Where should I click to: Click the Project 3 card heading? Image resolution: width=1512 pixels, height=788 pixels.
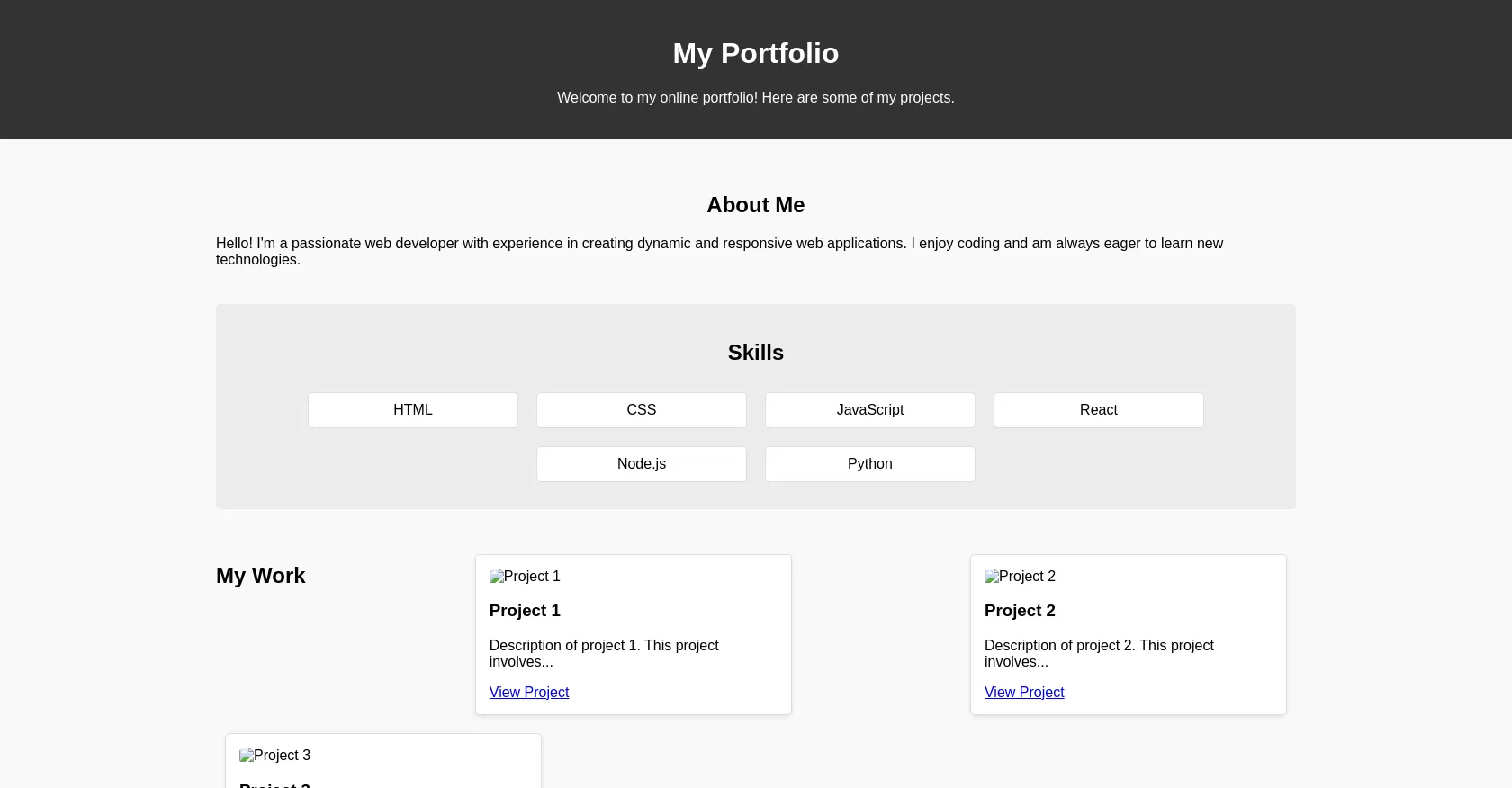click(274, 784)
